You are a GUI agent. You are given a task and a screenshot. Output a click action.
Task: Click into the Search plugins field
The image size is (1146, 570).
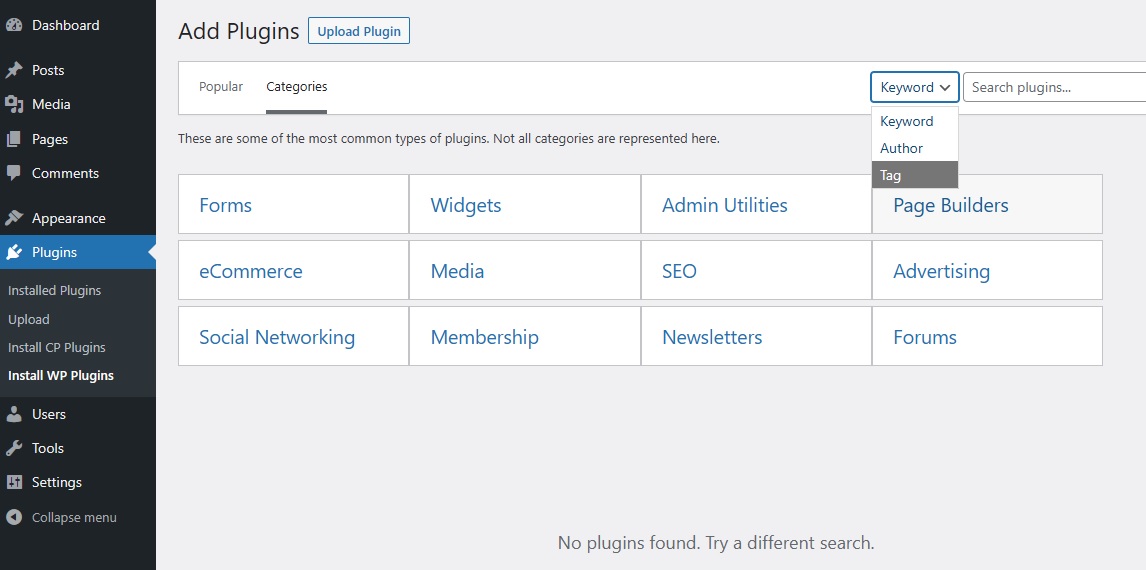coord(1055,87)
